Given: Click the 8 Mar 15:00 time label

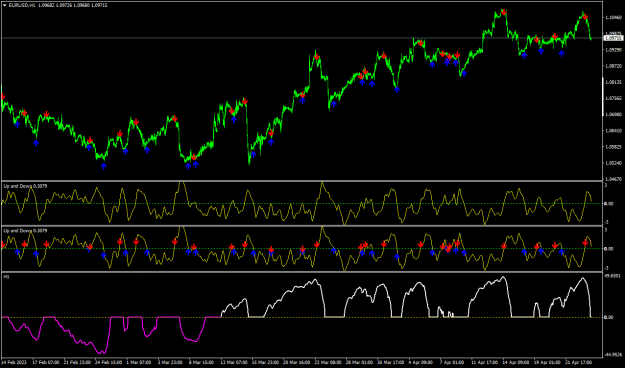Looking at the screenshot, I should 201,362.
